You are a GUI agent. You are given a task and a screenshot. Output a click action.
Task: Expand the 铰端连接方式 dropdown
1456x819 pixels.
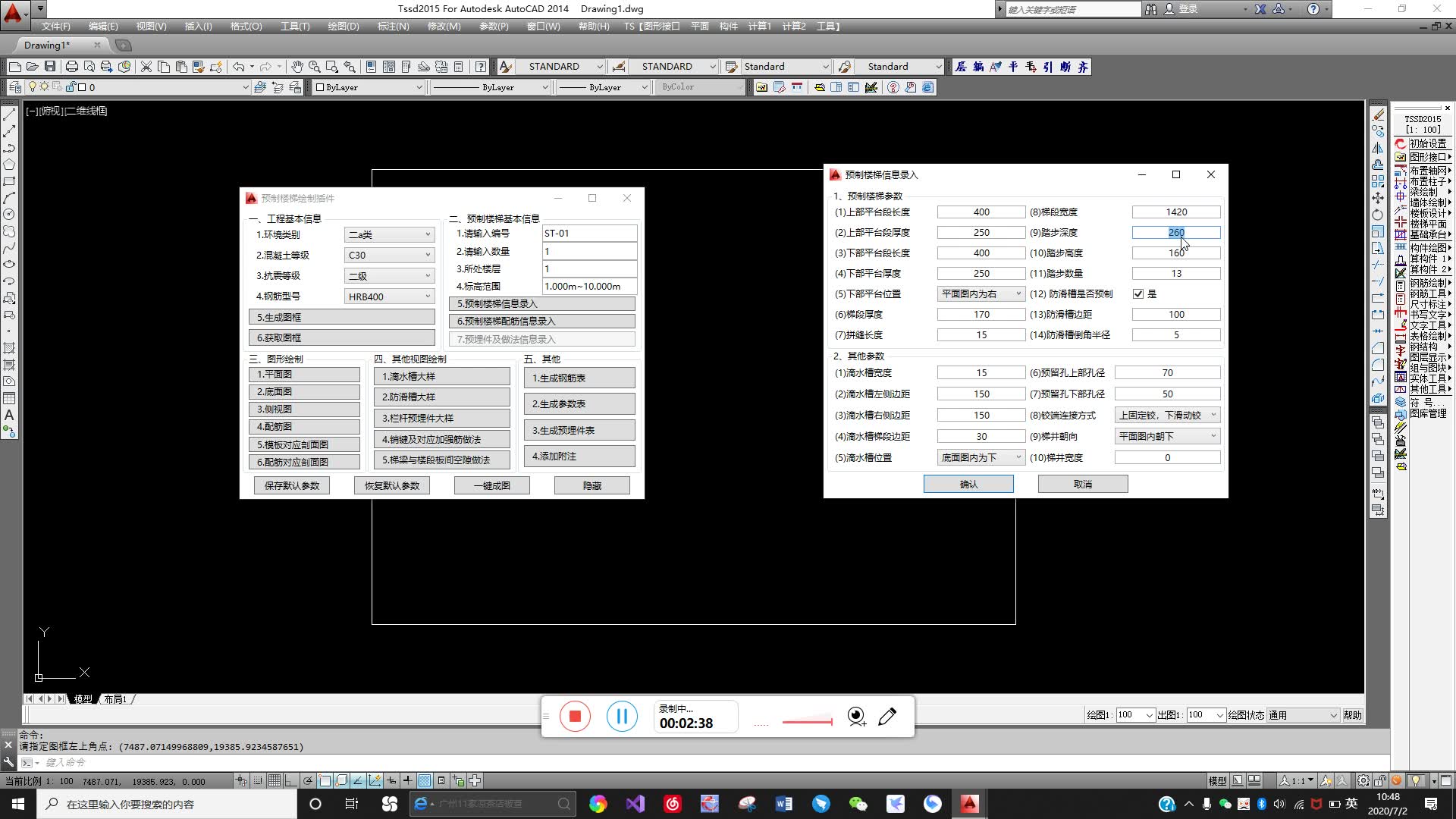tap(1167, 415)
